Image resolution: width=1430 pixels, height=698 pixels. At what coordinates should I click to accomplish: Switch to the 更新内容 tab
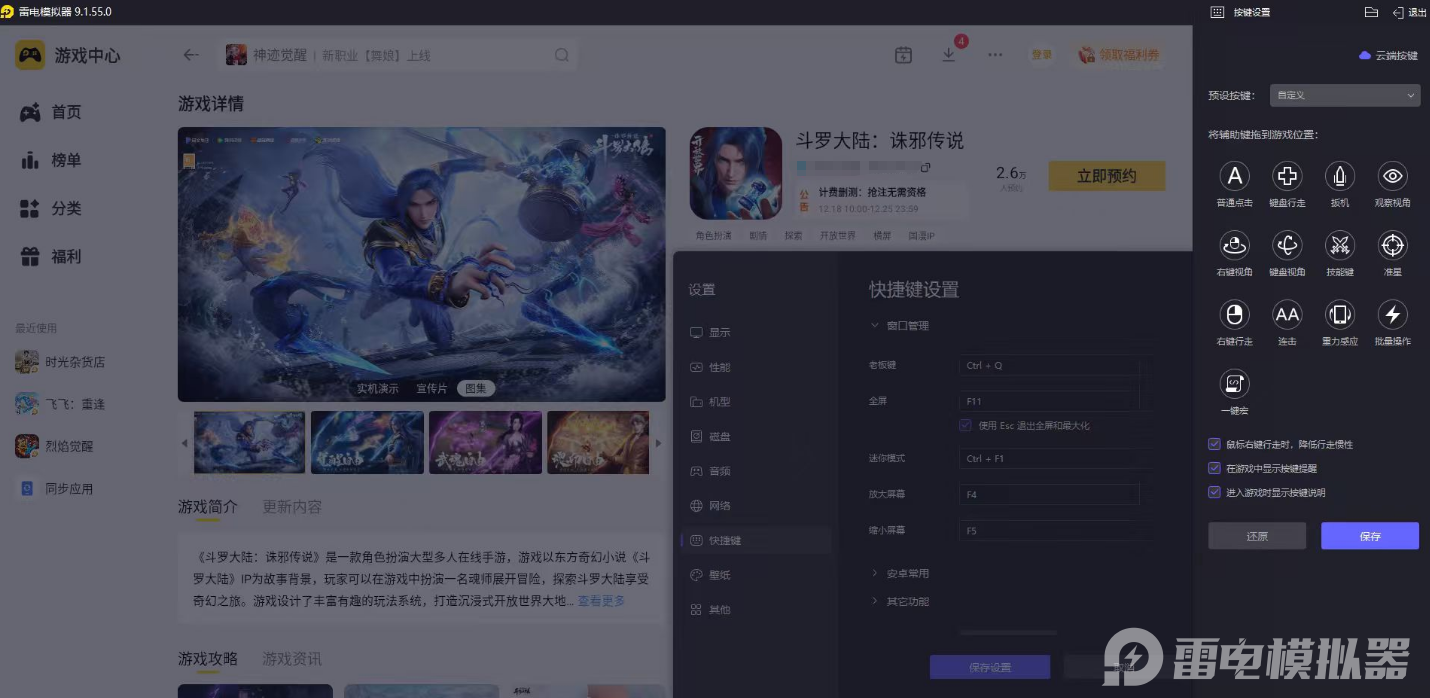coord(292,507)
